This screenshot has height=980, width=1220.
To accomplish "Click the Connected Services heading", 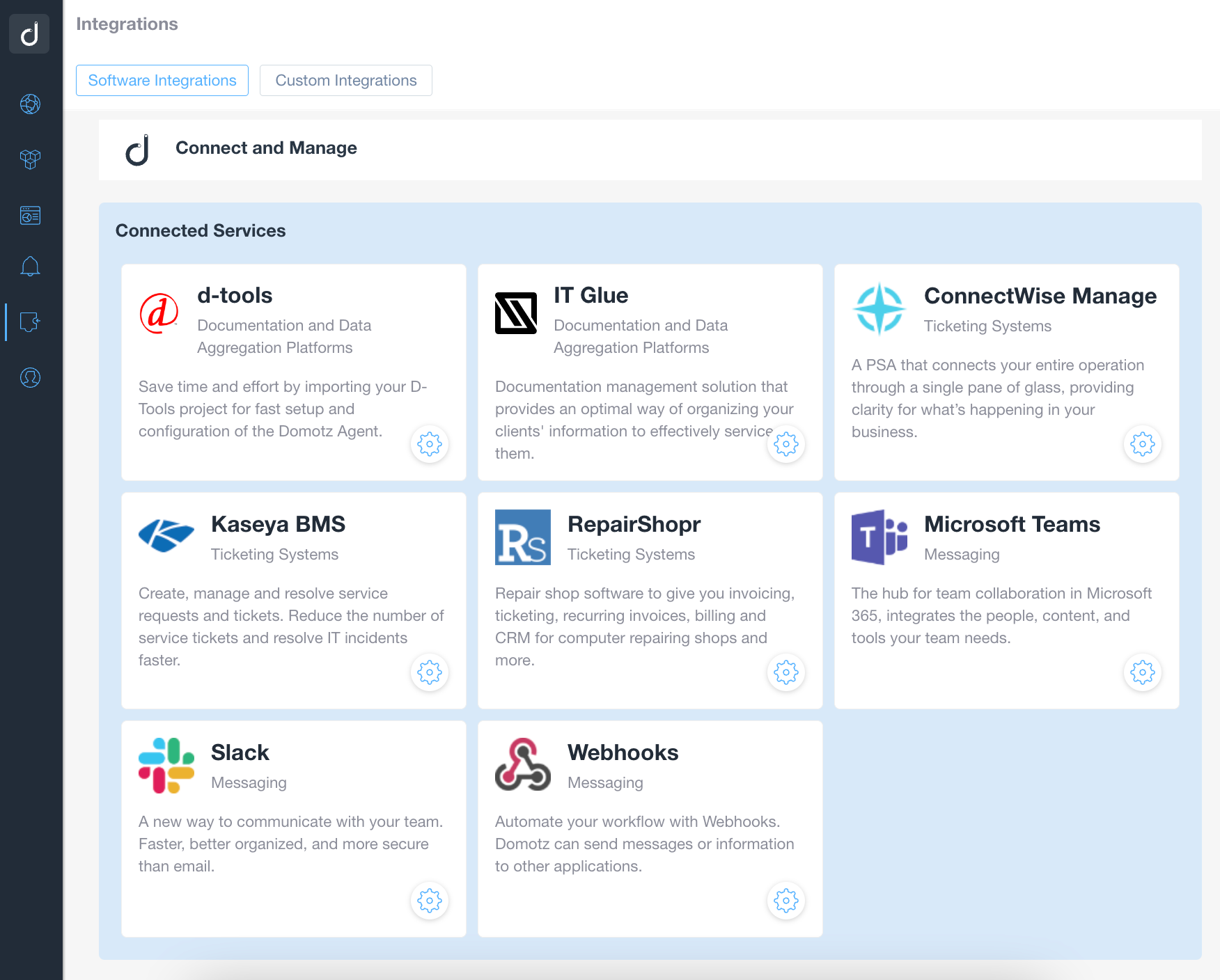I will (x=201, y=230).
